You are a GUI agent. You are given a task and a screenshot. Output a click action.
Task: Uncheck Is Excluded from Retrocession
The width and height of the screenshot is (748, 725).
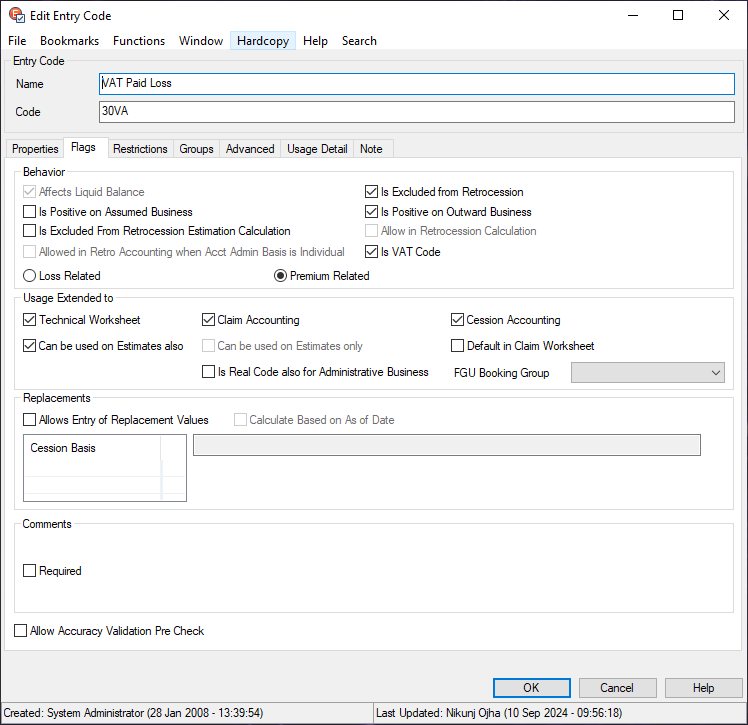371,192
